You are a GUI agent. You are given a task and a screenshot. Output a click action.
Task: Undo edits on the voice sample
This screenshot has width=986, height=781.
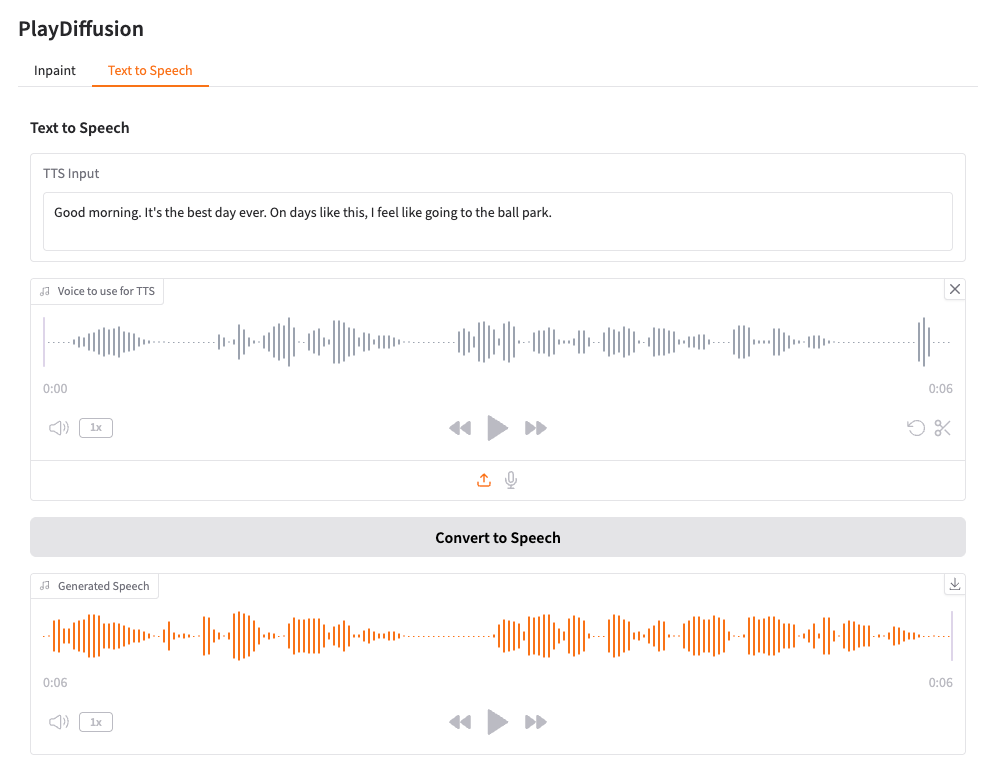[916, 428]
